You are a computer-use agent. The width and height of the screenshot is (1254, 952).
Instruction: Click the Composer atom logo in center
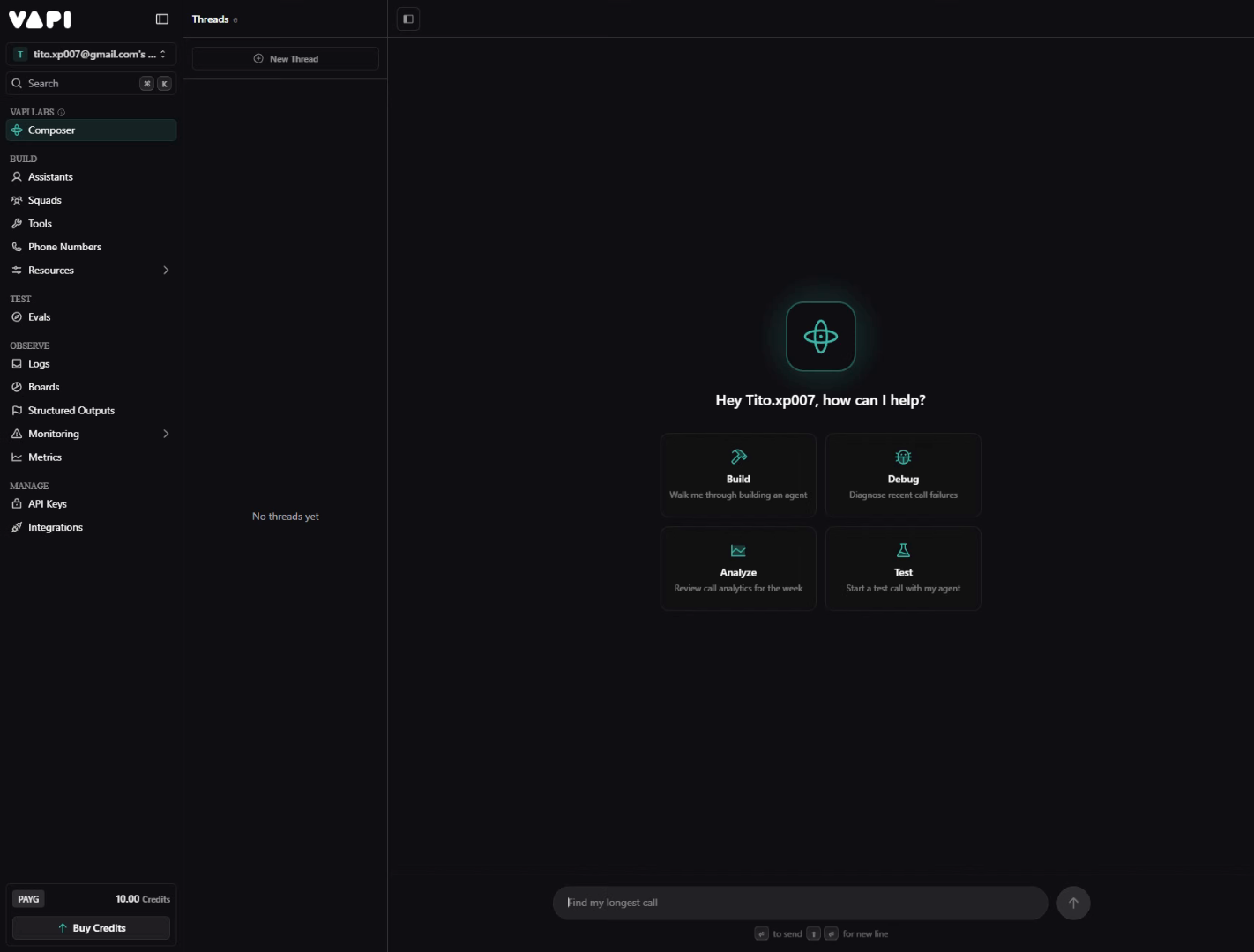click(x=821, y=337)
